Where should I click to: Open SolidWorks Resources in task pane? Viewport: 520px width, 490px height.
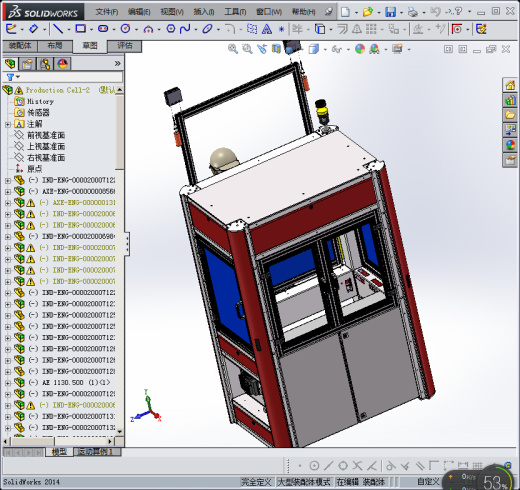point(510,86)
